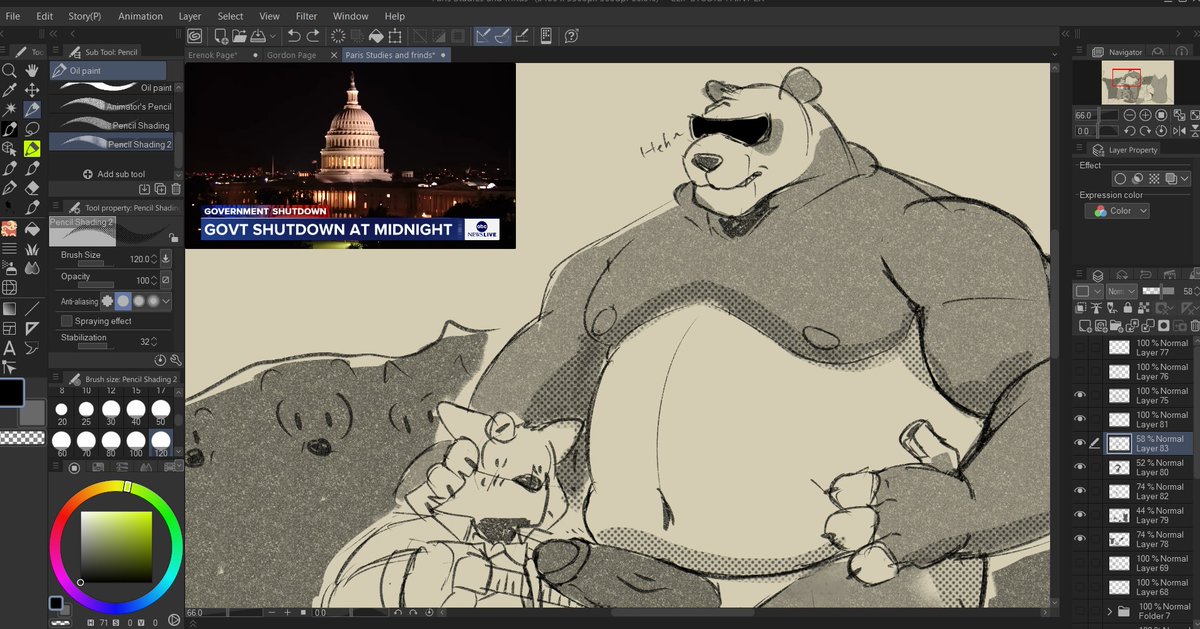Screen dimensions: 1200x629
Task: Select the Eraser tool
Action: (x=32, y=187)
